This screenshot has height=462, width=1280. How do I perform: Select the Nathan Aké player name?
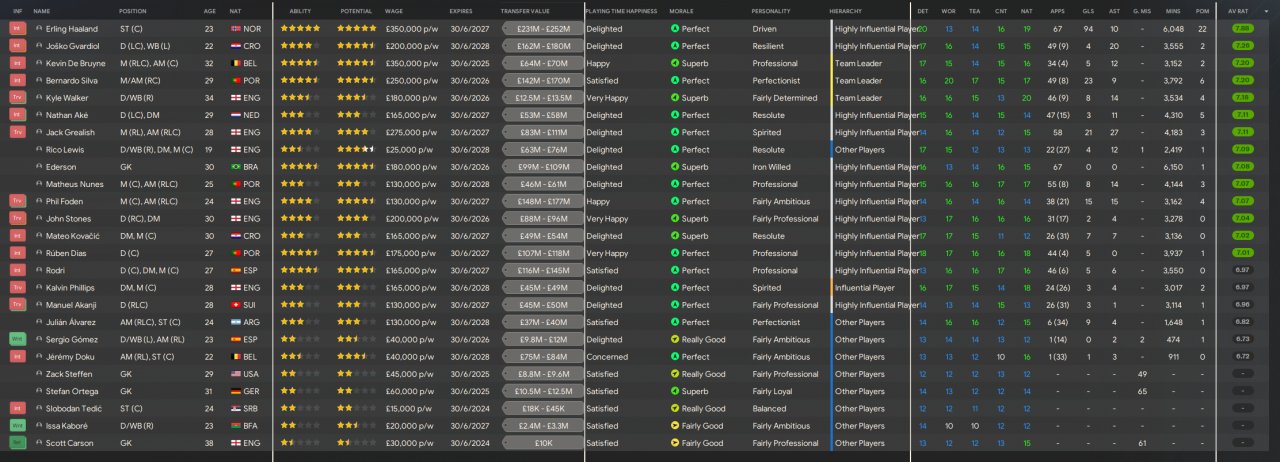tap(67, 115)
